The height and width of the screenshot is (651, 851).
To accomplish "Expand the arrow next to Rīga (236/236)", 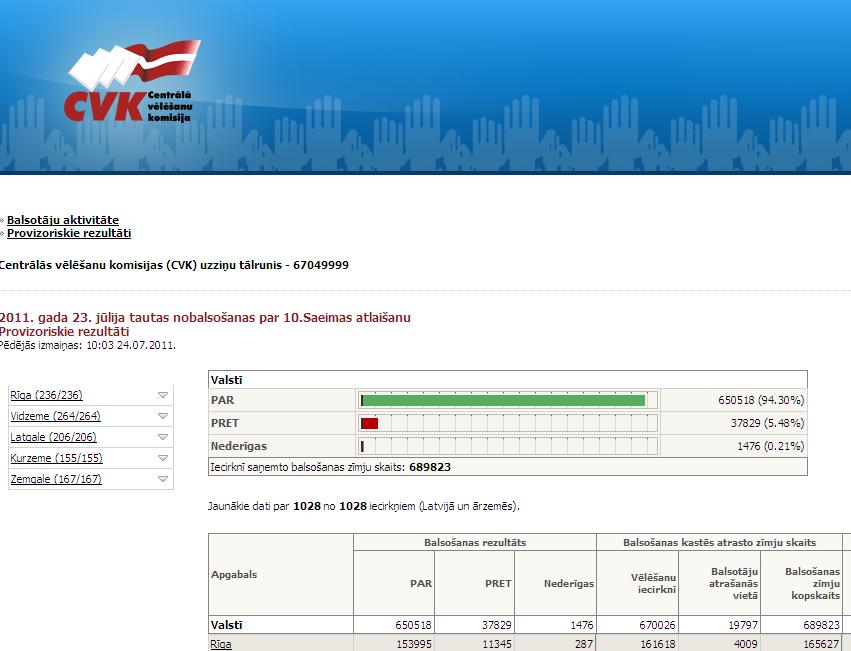I will point(163,395).
